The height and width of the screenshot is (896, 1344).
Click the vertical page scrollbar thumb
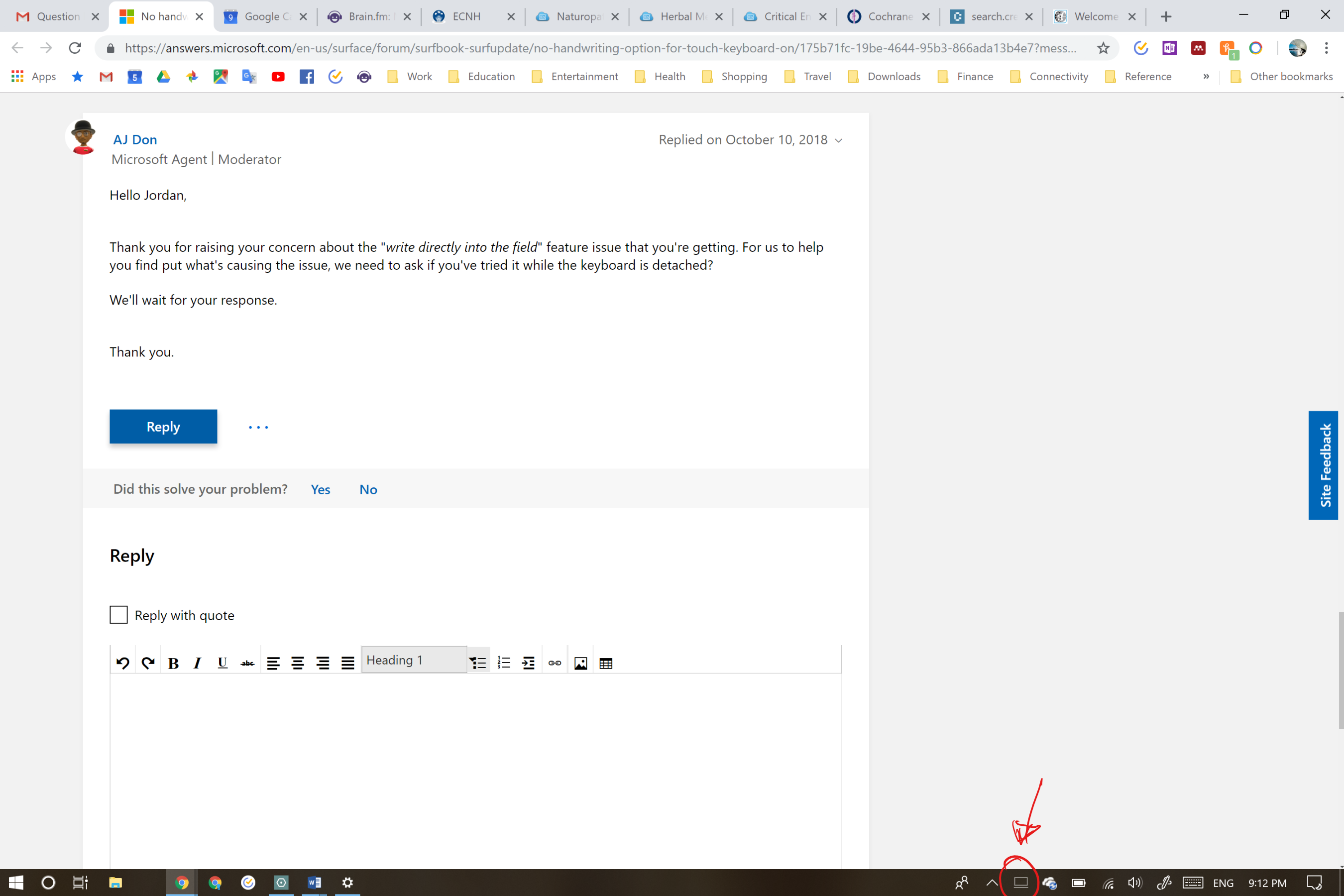1340,670
